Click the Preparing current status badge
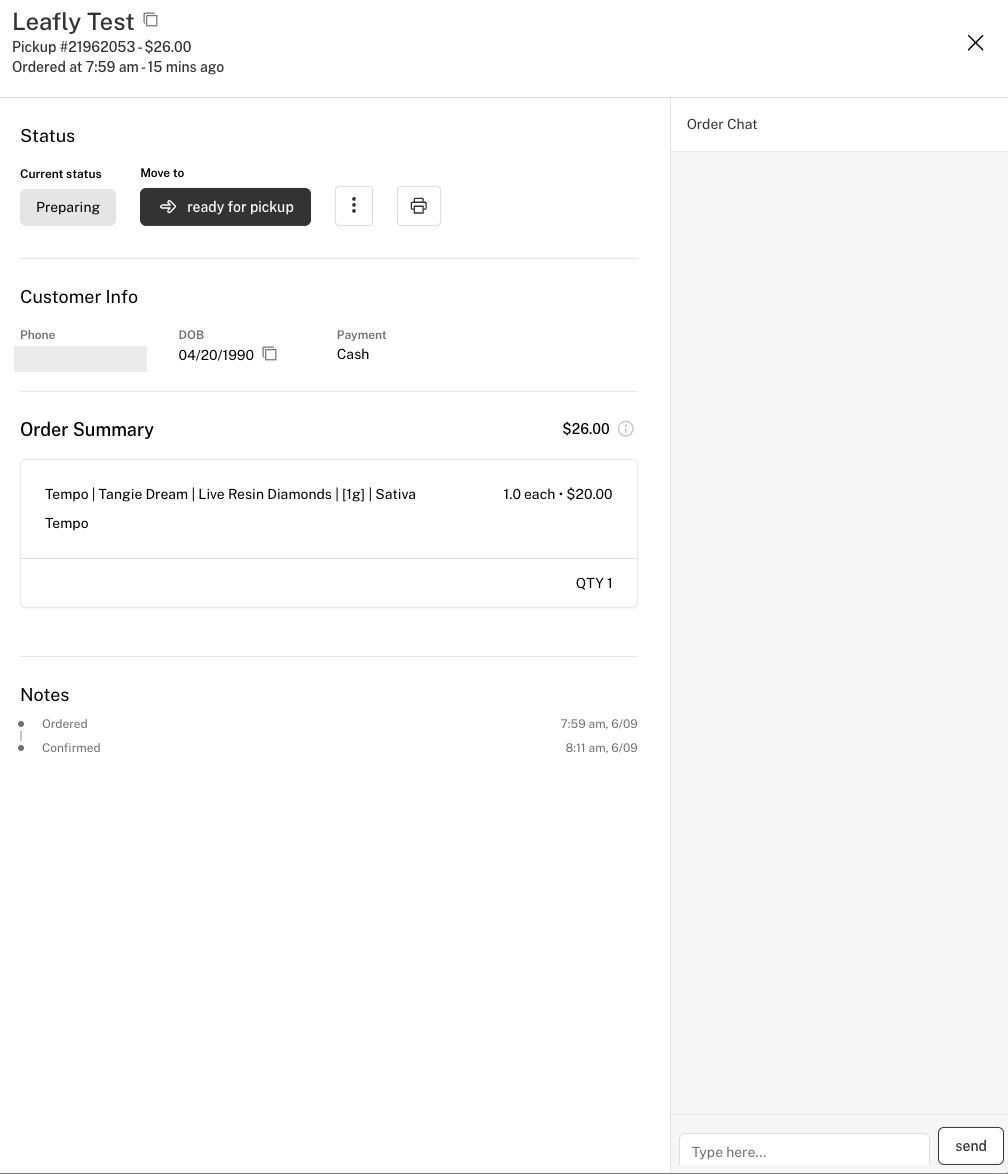Screen dimensions: 1008x1174 point(68,207)
